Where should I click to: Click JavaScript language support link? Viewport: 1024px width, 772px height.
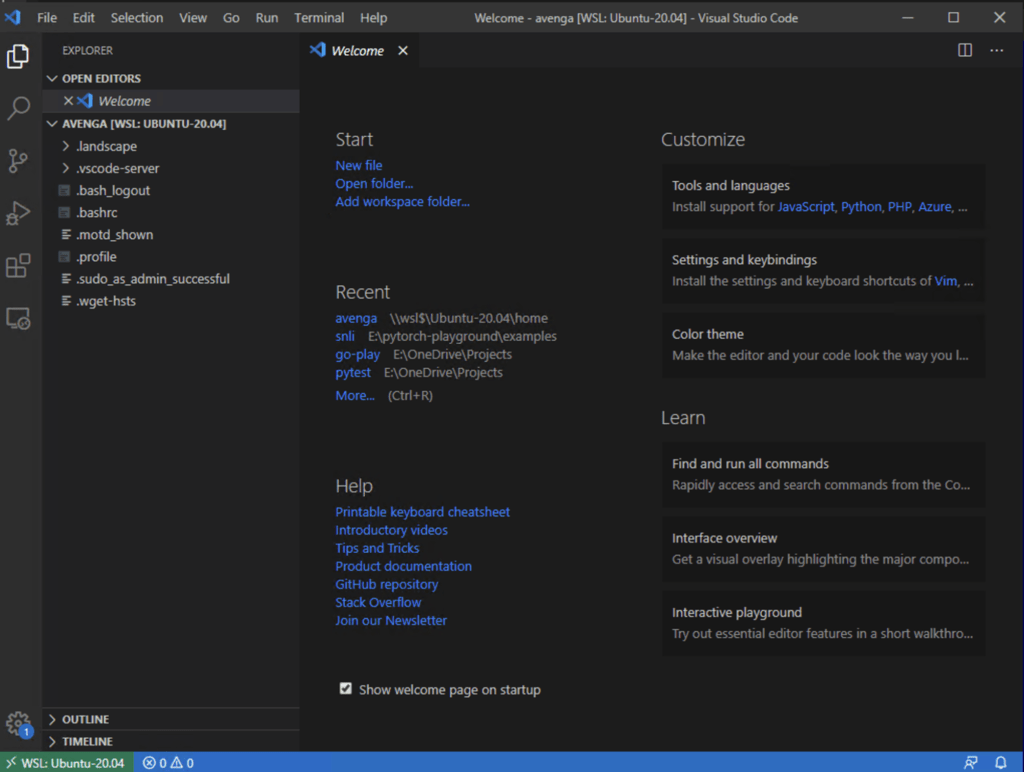(806, 207)
